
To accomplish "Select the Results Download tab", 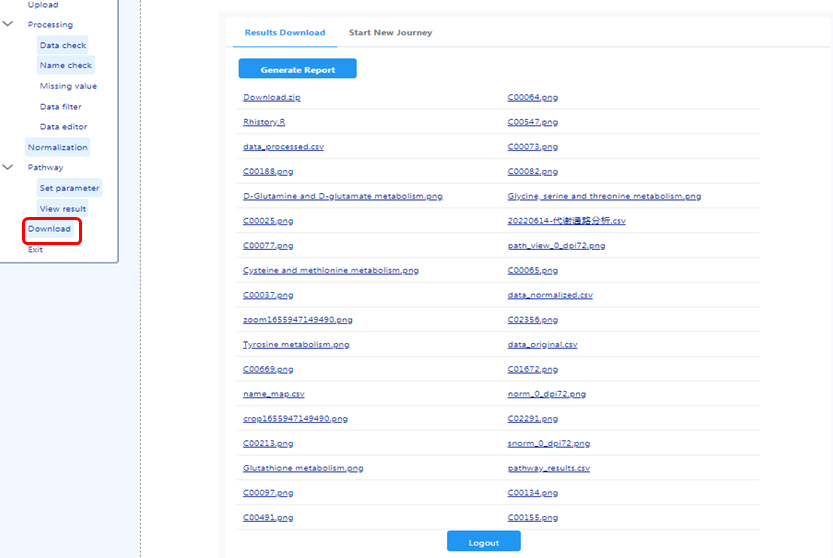I will [x=285, y=32].
